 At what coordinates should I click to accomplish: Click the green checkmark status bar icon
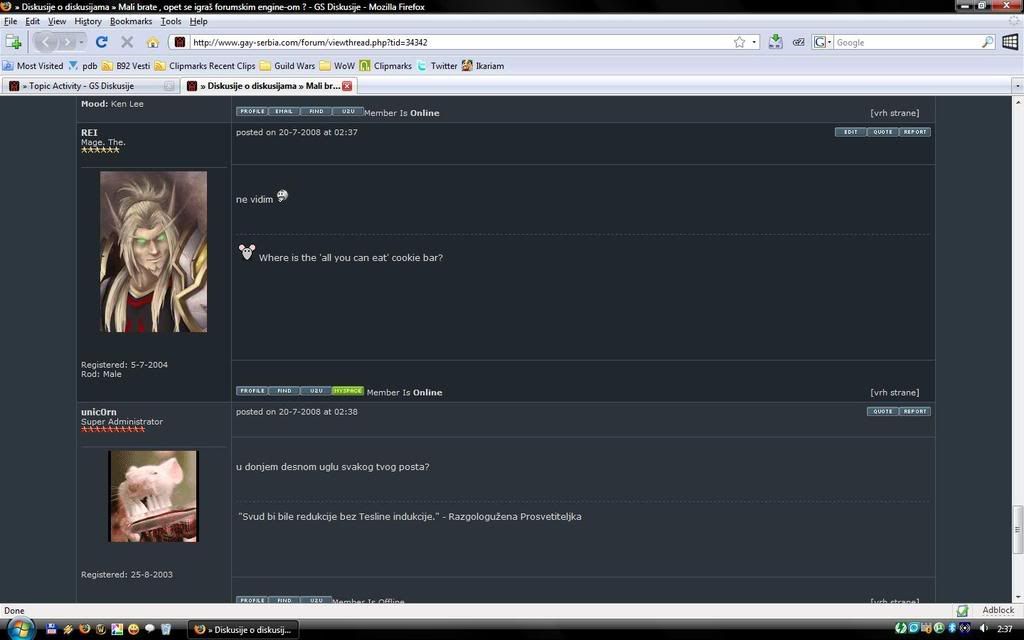[x=962, y=611]
